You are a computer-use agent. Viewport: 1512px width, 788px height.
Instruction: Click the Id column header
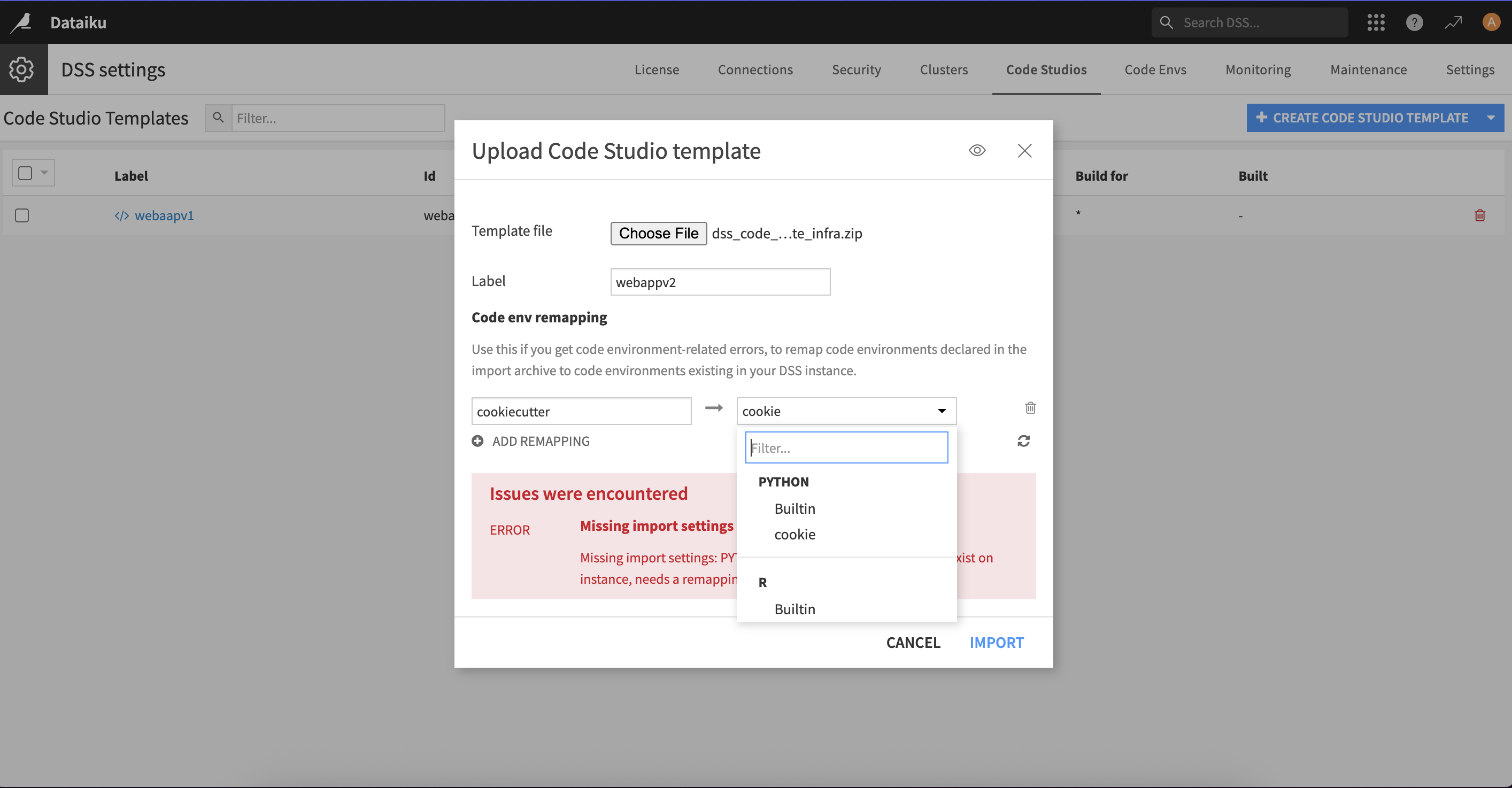[x=430, y=175]
